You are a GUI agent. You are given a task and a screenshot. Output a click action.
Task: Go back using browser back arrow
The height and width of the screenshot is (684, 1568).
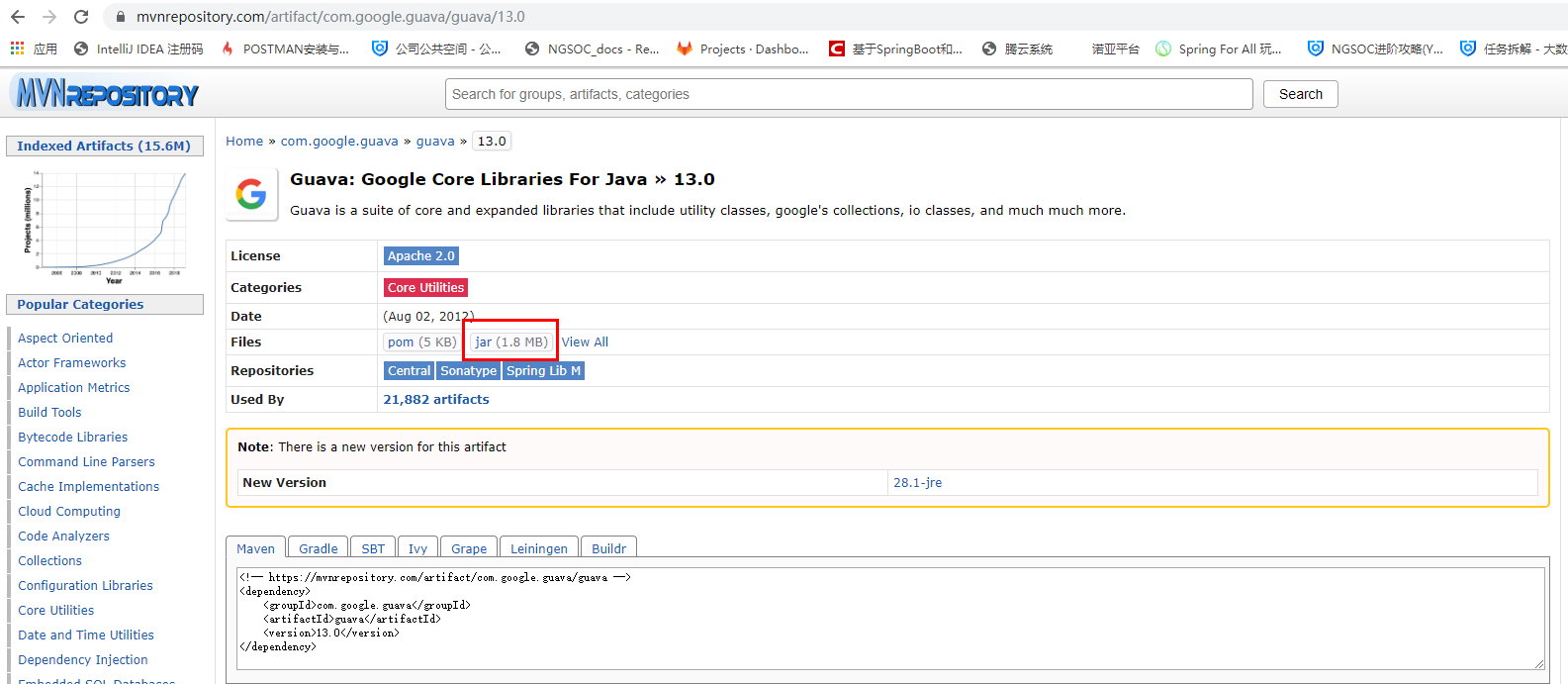[x=18, y=17]
